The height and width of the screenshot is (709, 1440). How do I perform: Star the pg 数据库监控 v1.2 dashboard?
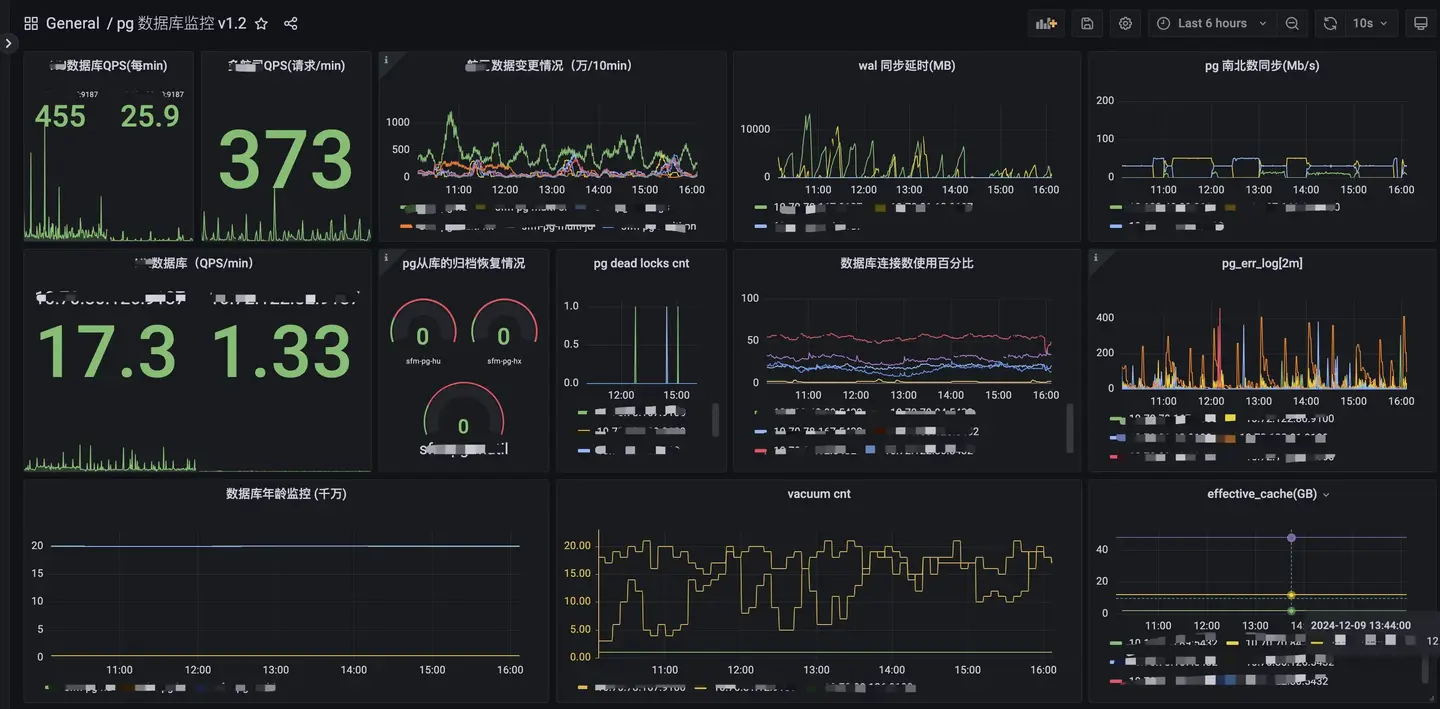[261, 23]
